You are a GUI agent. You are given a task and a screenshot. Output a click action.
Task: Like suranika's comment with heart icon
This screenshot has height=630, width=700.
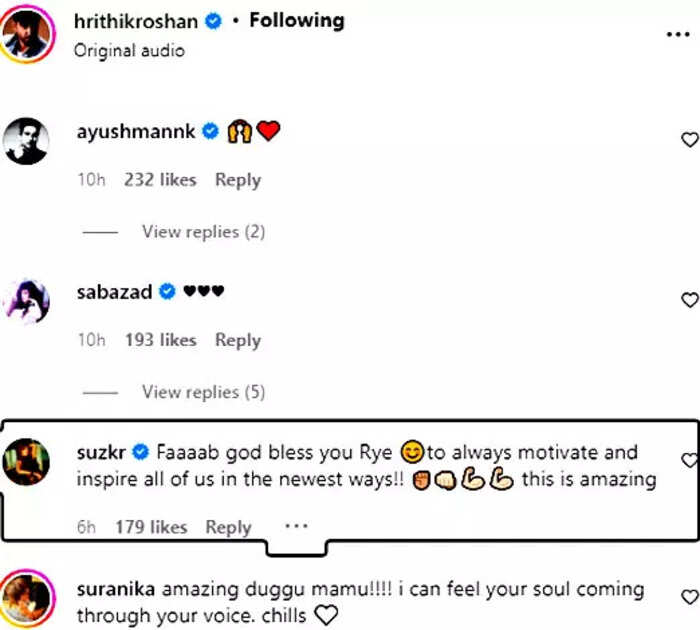(x=690, y=597)
